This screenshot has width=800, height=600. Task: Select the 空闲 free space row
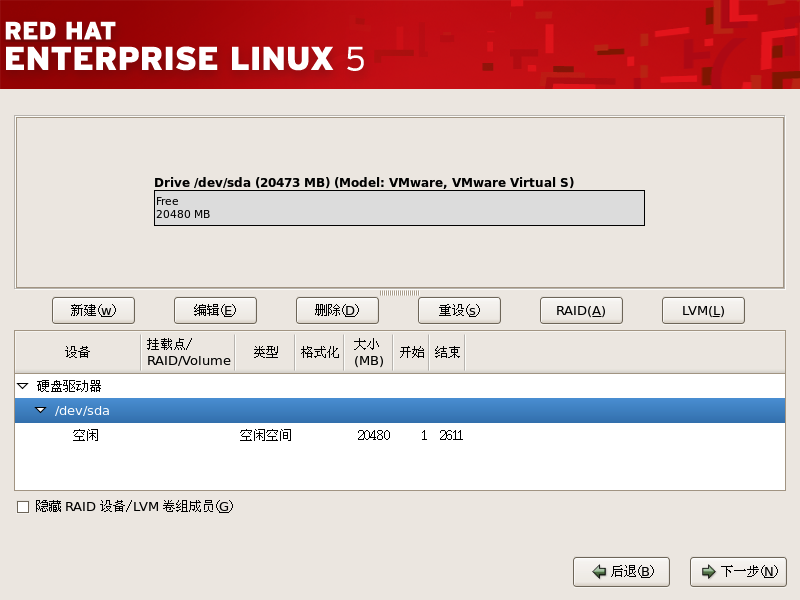(86, 436)
